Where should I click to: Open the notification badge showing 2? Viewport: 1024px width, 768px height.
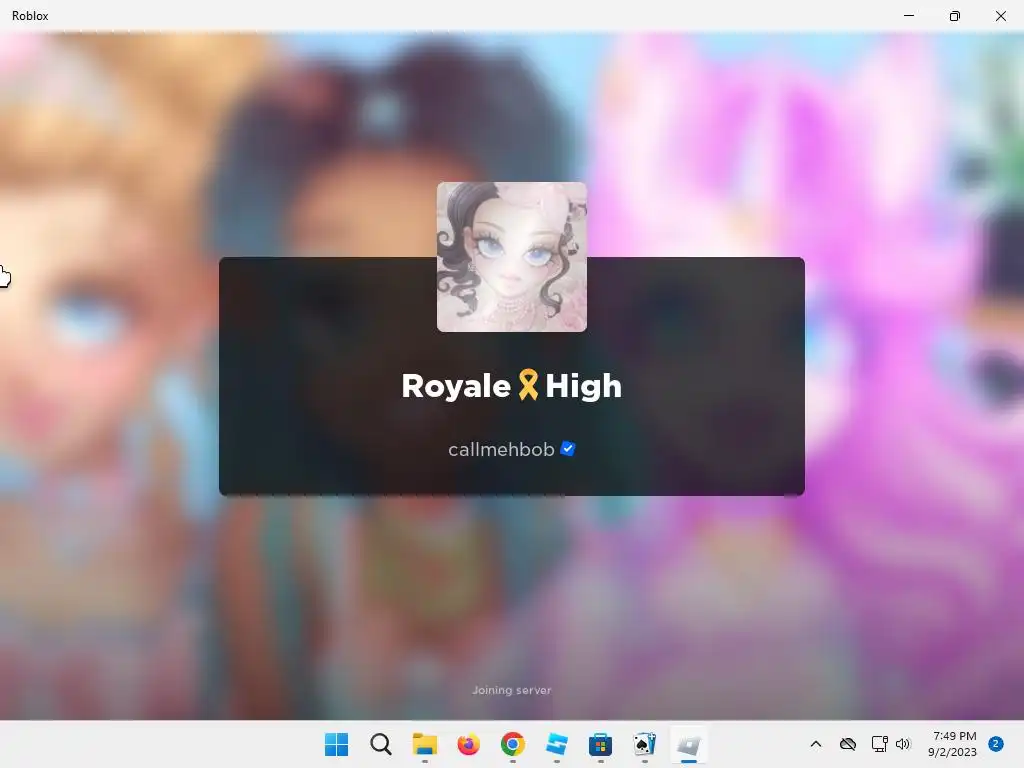[996, 744]
